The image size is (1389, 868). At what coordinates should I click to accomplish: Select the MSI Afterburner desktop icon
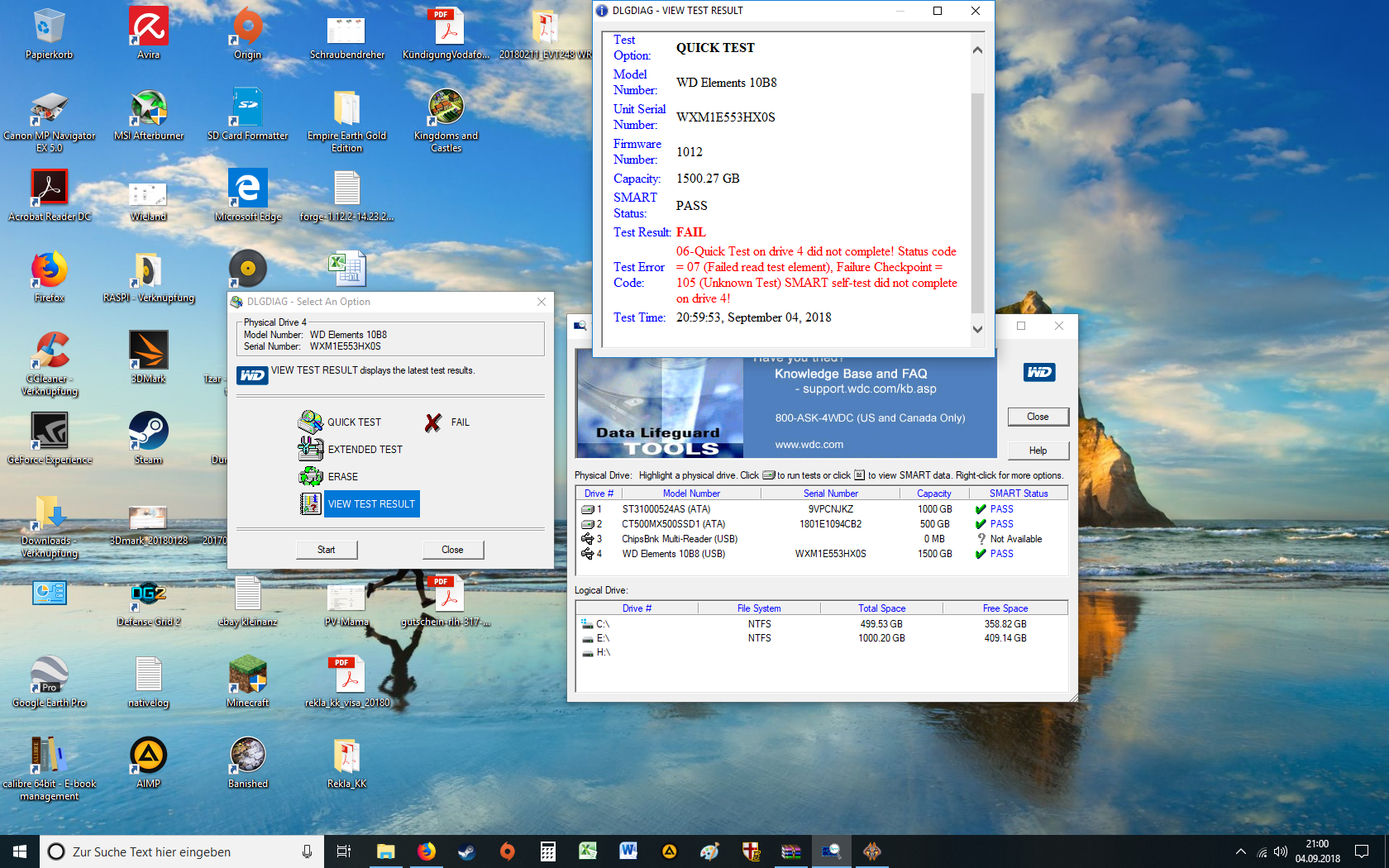(x=149, y=115)
